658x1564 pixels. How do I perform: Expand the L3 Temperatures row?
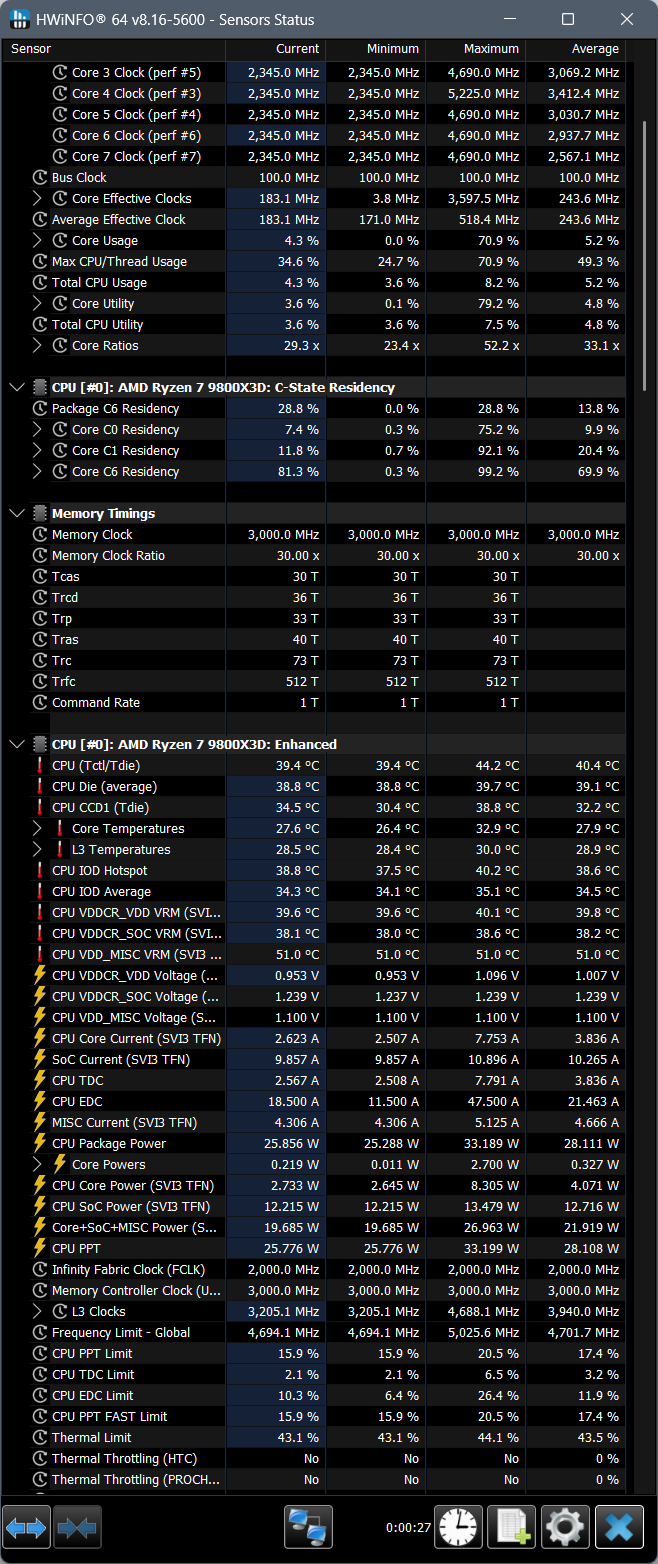[38, 849]
